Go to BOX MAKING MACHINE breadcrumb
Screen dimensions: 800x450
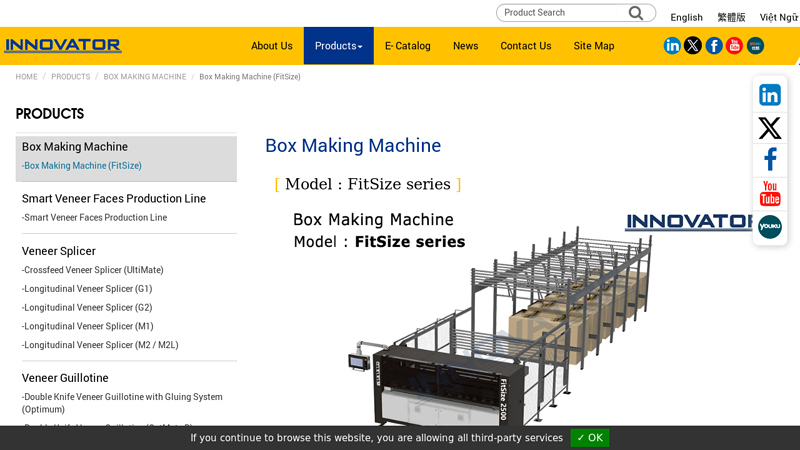[x=145, y=77]
